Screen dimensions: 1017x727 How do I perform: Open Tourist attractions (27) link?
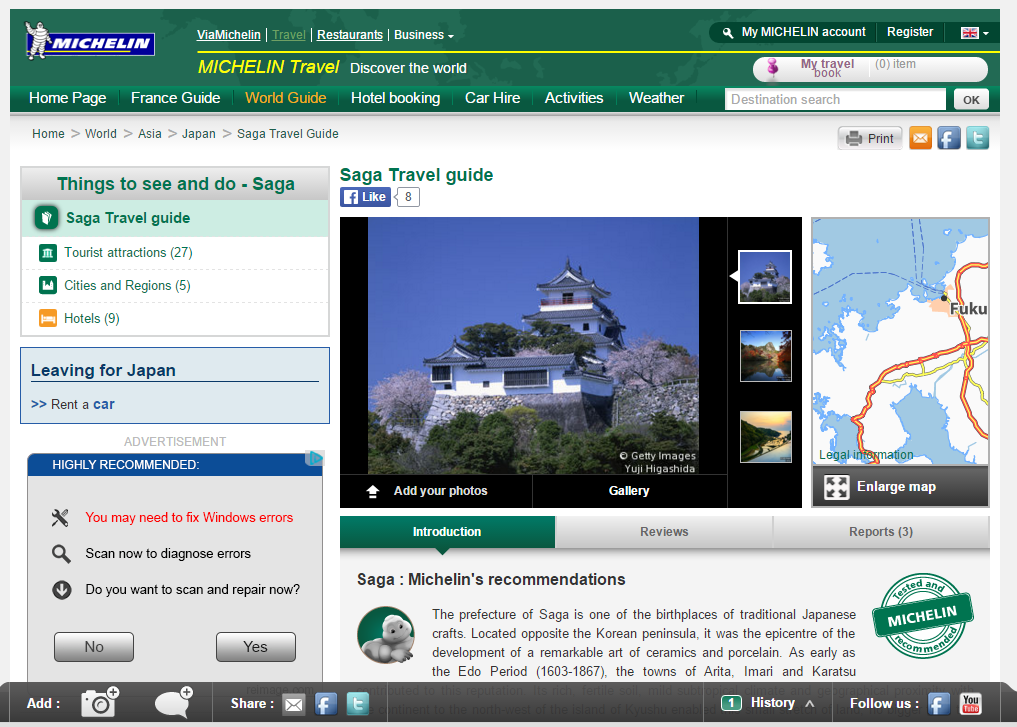[128, 253]
